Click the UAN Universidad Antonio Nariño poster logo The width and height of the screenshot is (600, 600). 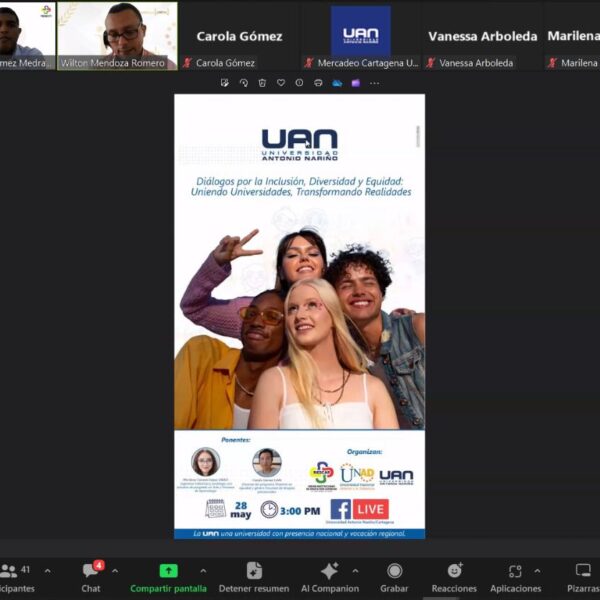[x=300, y=145]
